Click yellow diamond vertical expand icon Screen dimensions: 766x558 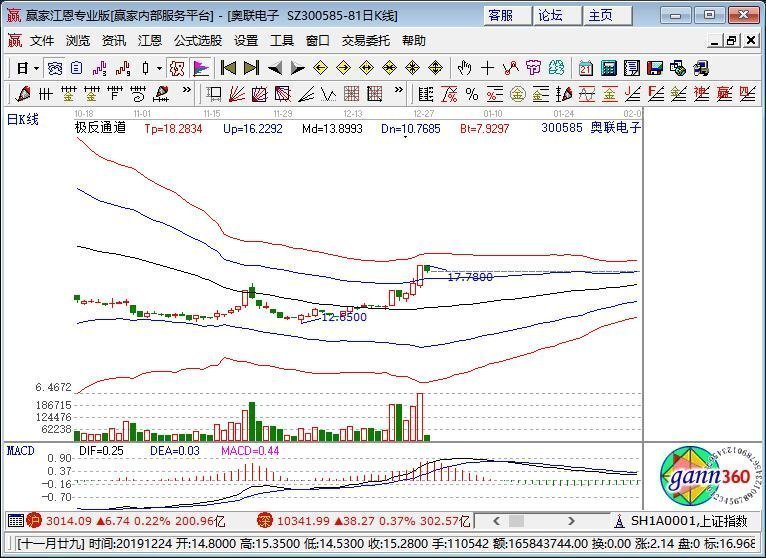[x=435, y=68]
